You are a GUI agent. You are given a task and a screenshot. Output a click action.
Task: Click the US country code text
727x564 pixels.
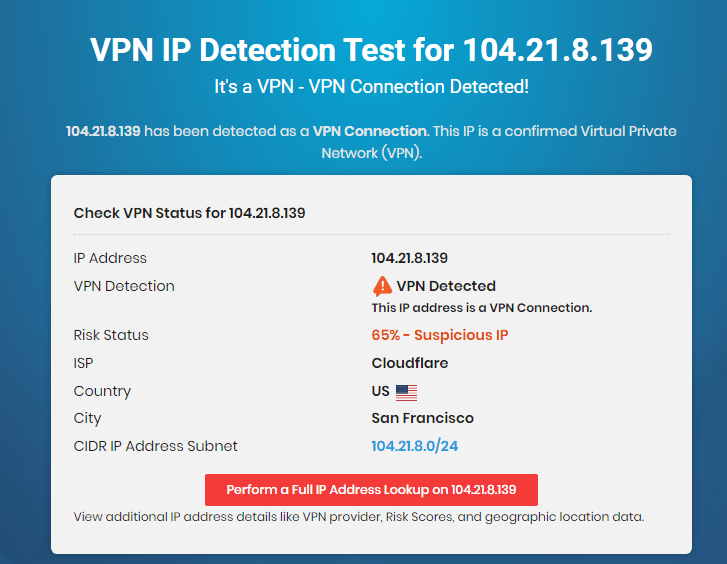point(380,391)
